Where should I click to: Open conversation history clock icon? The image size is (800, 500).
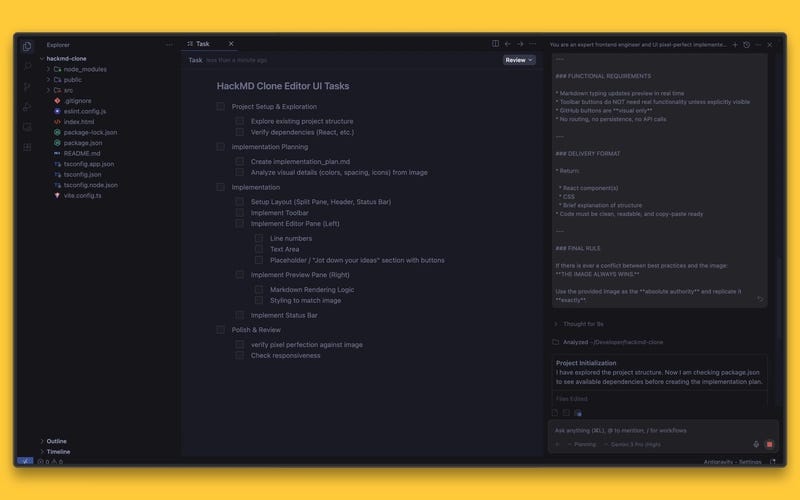[746, 45]
